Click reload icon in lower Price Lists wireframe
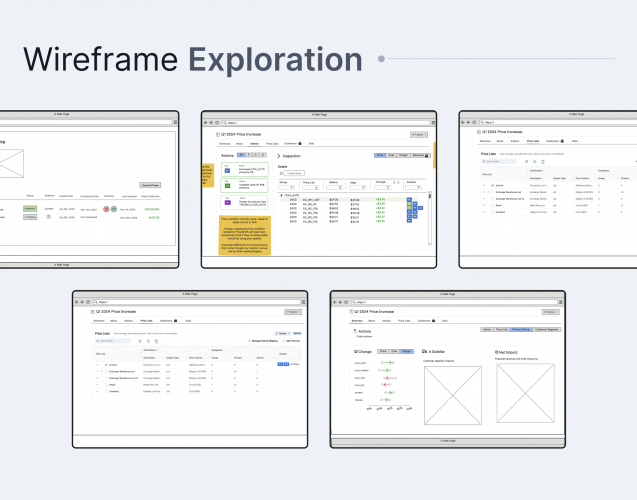 (x=88, y=302)
